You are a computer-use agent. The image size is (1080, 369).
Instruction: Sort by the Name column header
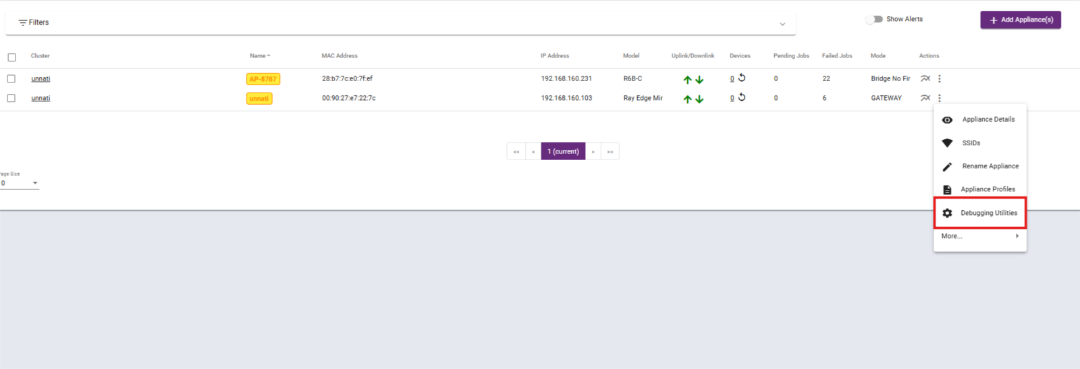[x=260, y=56]
